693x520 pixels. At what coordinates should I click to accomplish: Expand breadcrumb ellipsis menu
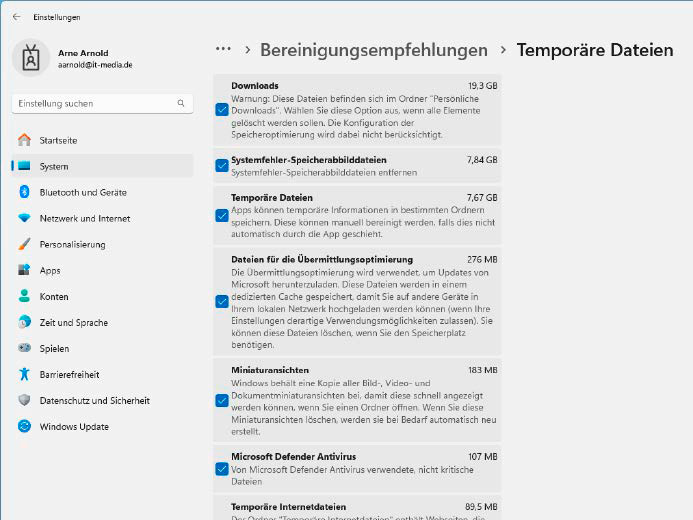tap(223, 49)
